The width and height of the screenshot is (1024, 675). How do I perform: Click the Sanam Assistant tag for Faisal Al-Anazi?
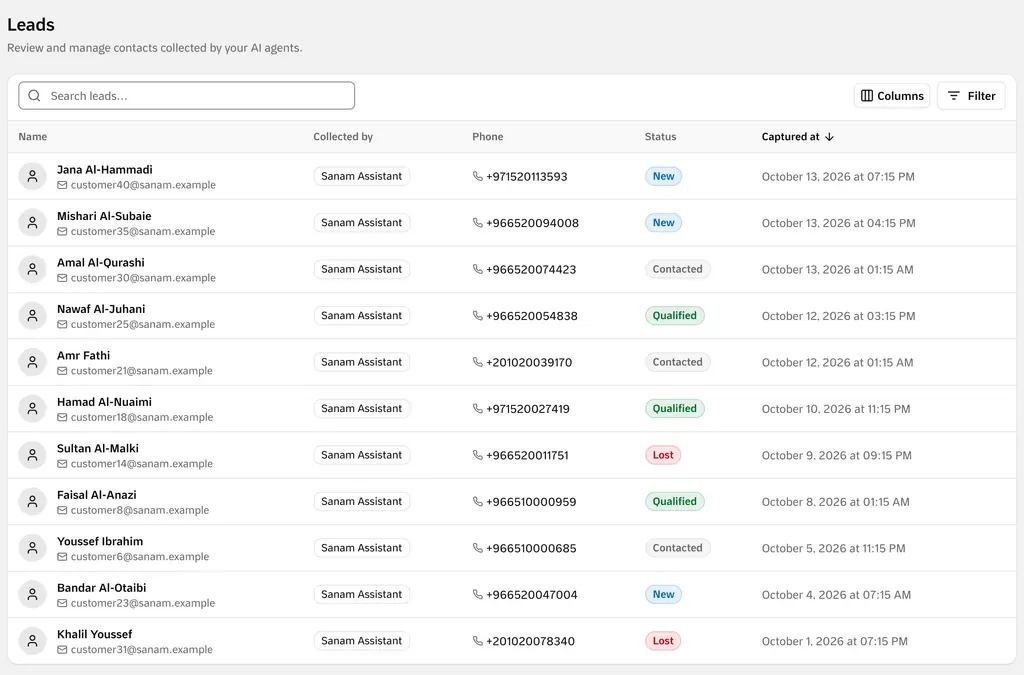point(361,501)
